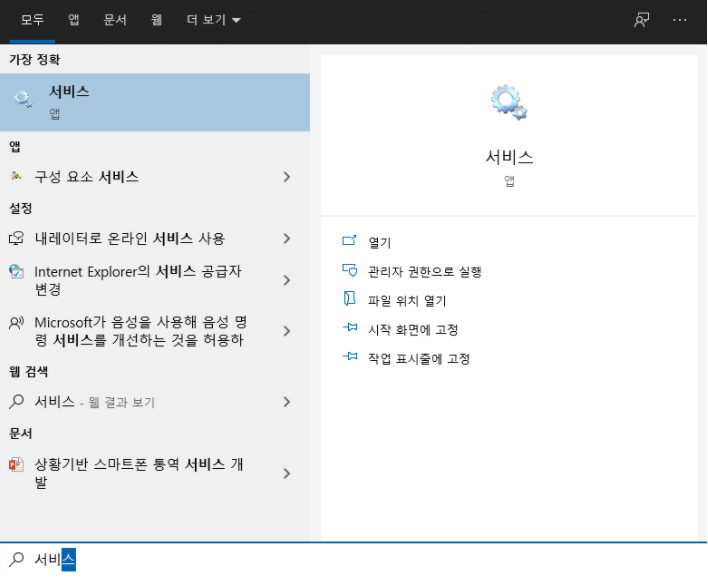Choose 관리자 권한으로 실행

click(425, 272)
